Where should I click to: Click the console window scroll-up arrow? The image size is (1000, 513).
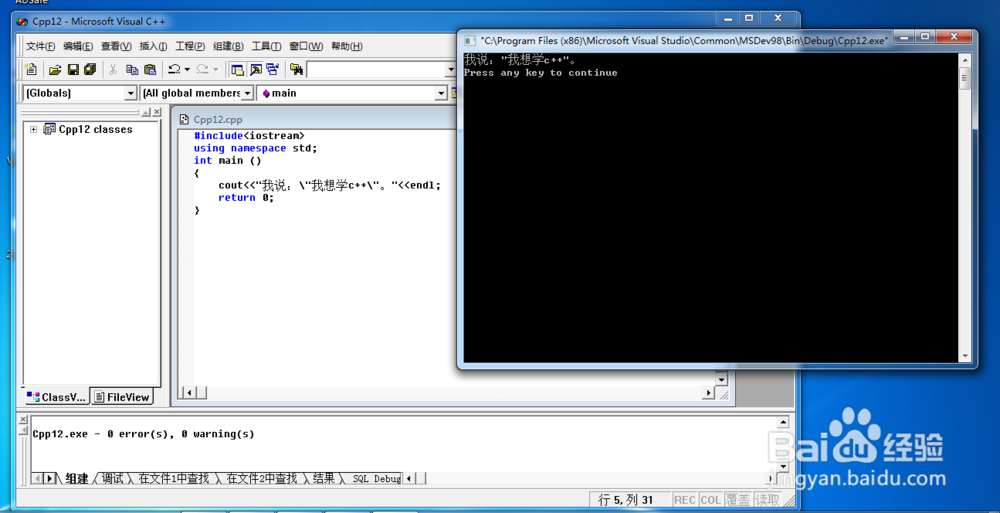[x=965, y=61]
